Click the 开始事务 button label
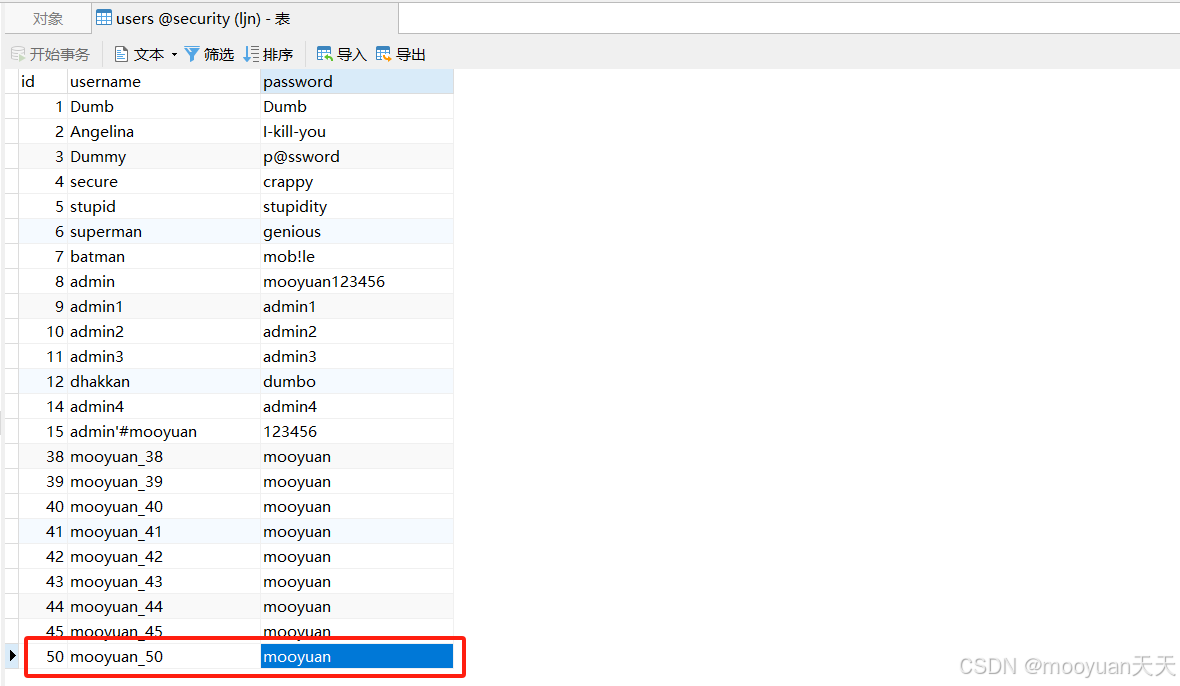 coord(59,54)
